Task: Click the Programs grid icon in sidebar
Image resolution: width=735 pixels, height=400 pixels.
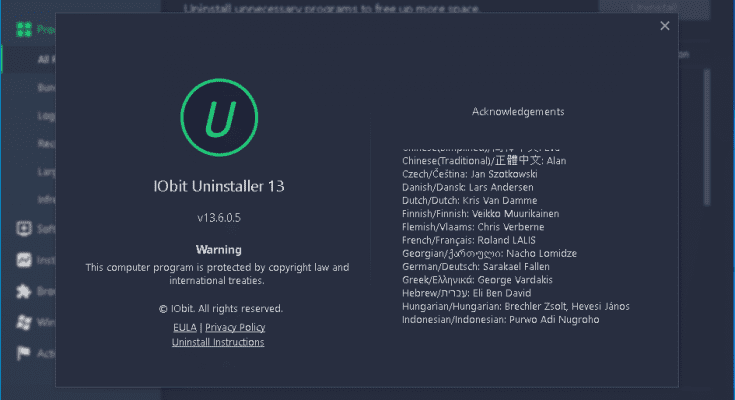Action: 23,29
